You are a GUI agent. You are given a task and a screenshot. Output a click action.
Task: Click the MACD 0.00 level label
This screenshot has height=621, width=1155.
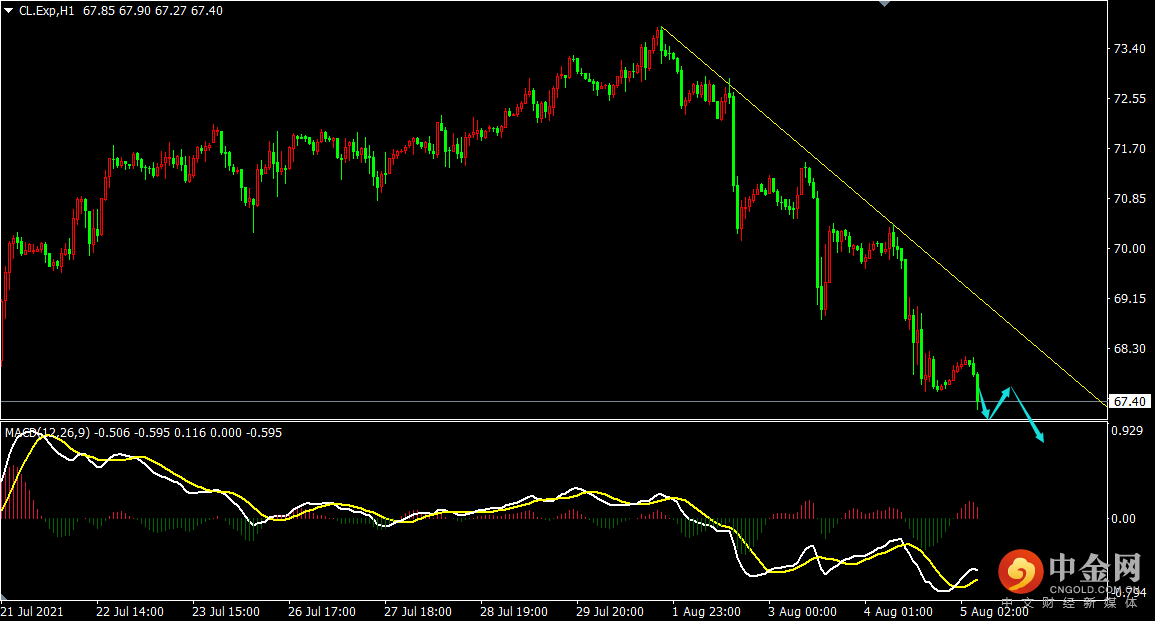click(x=1123, y=519)
